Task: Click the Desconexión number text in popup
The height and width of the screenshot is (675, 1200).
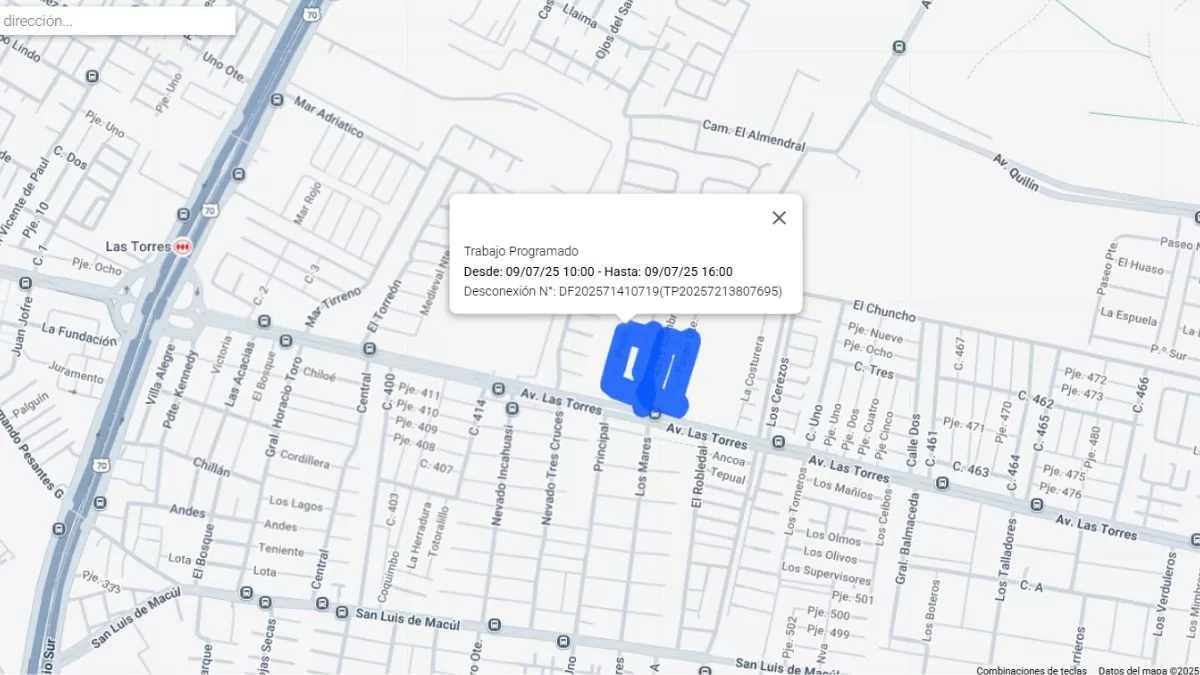Action: point(622,291)
